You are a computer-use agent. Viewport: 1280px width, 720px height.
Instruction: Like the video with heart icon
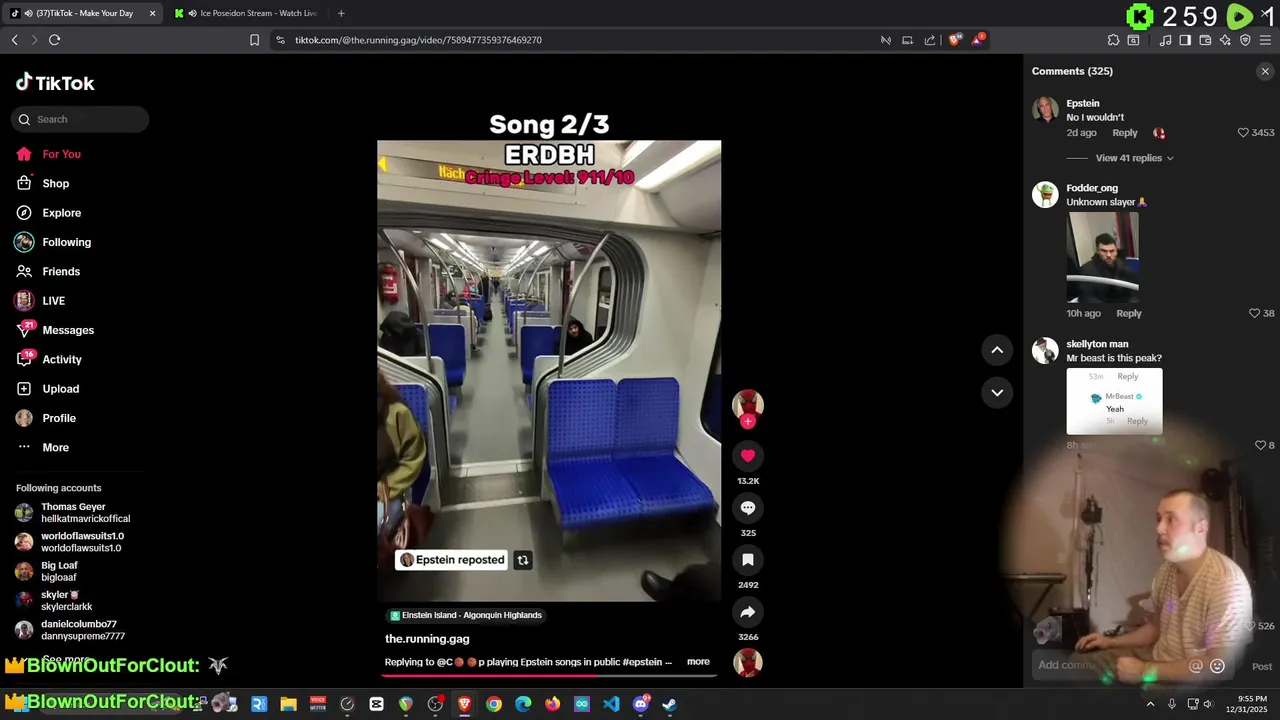click(x=747, y=456)
